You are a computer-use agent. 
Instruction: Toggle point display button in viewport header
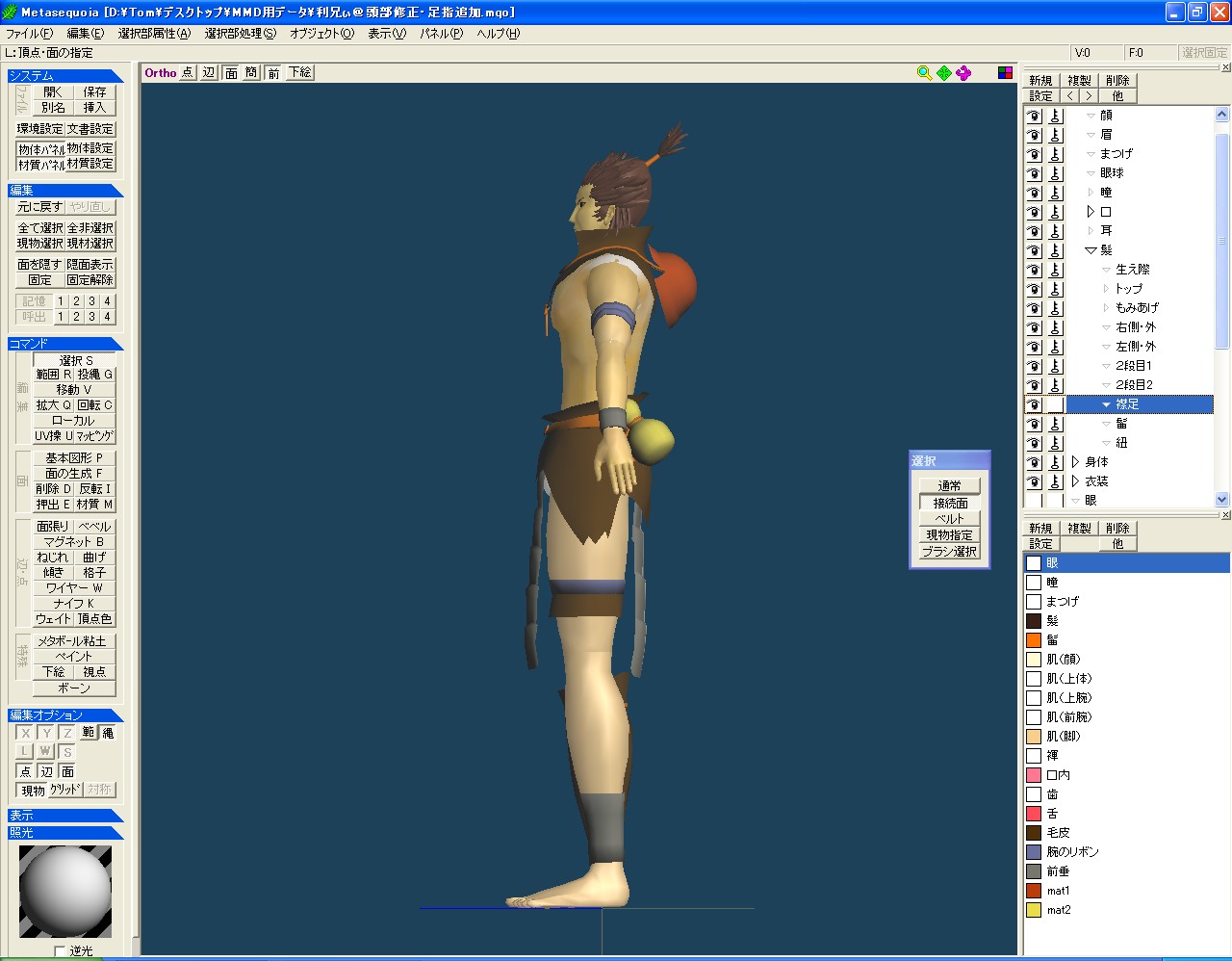(187, 73)
